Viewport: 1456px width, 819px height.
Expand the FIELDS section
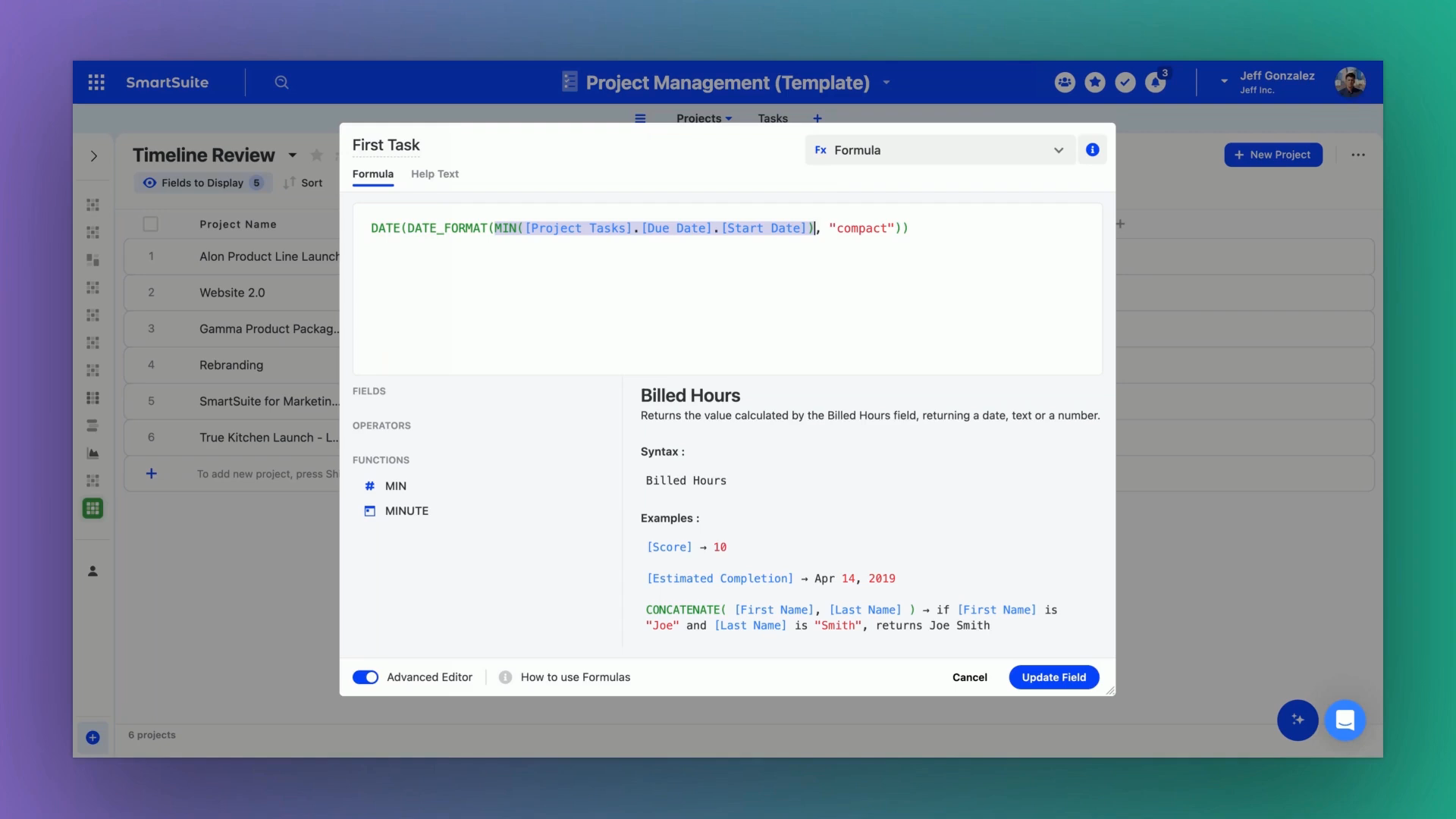pyautogui.click(x=369, y=391)
